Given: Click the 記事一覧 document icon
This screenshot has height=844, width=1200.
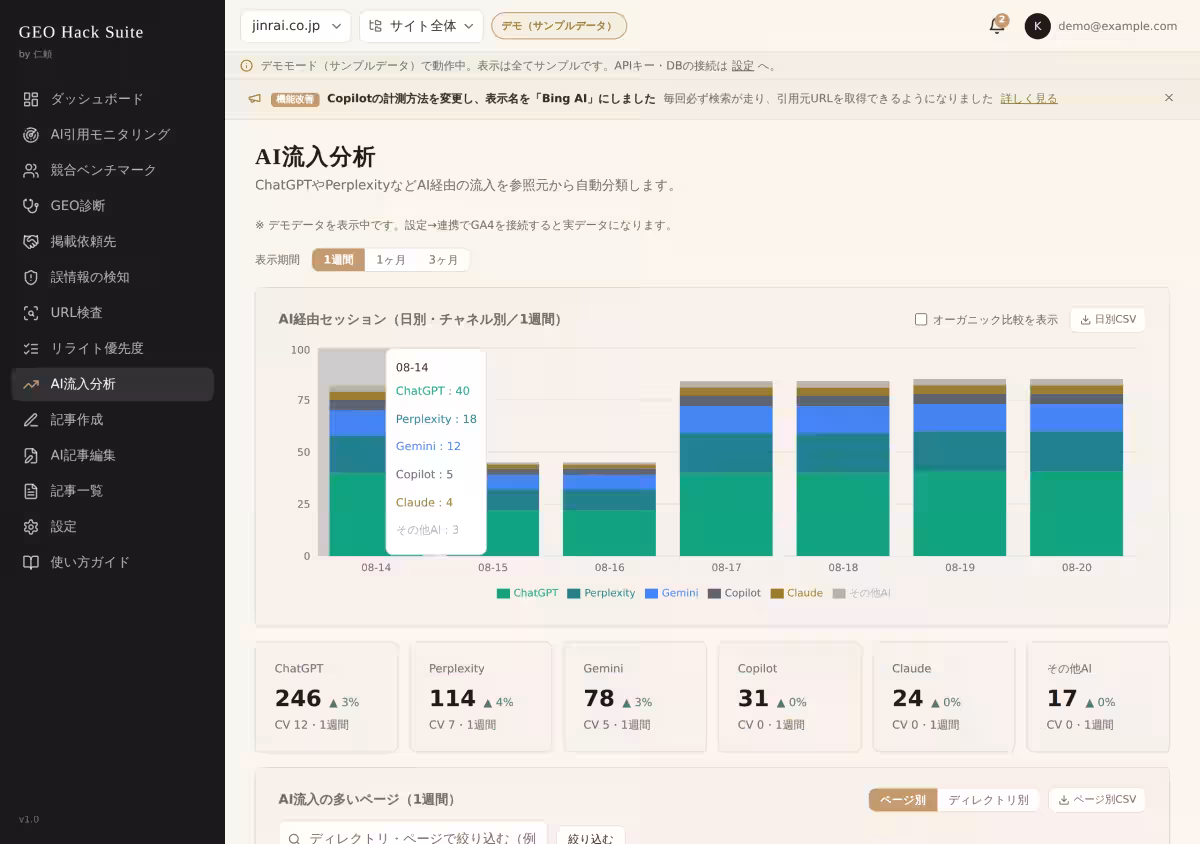Looking at the screenshot, I should point(31,491).
